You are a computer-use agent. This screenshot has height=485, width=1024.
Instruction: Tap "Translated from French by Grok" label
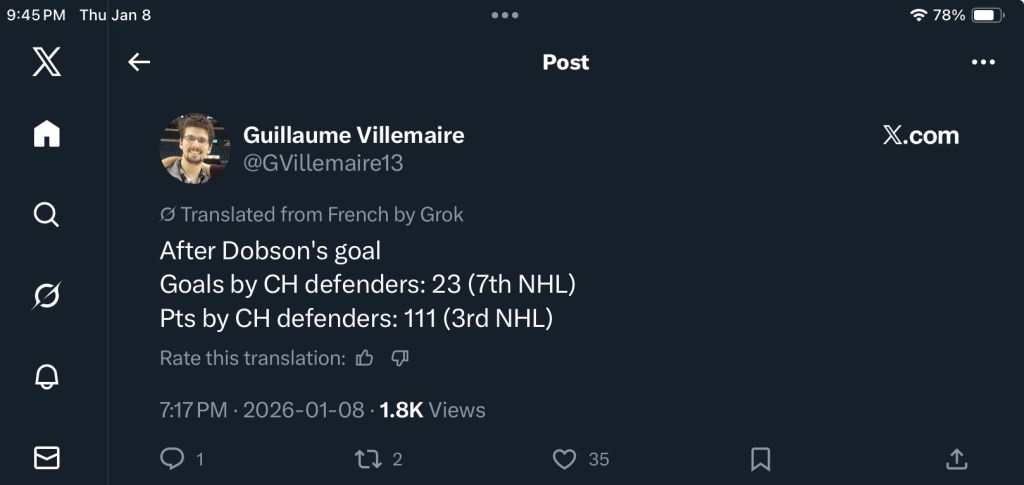[x=312, y=214]
